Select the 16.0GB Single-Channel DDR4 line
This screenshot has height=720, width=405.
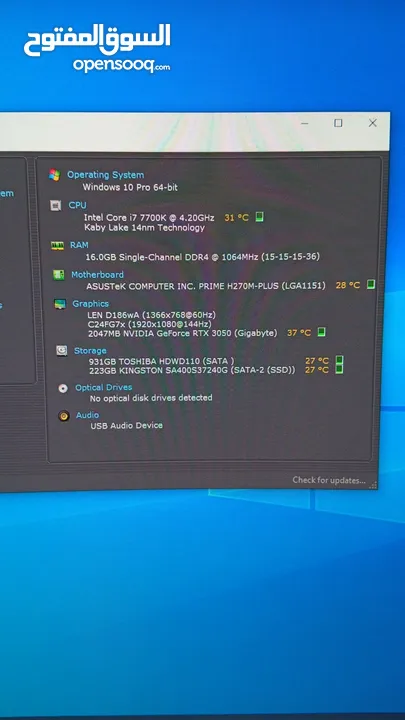[x=202, y=257]
